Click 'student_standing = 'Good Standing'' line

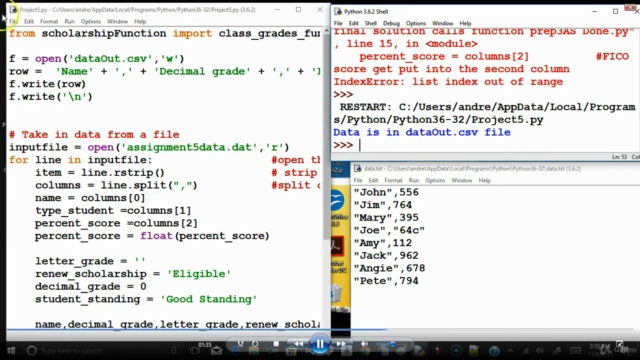click(x=146, y=299)
